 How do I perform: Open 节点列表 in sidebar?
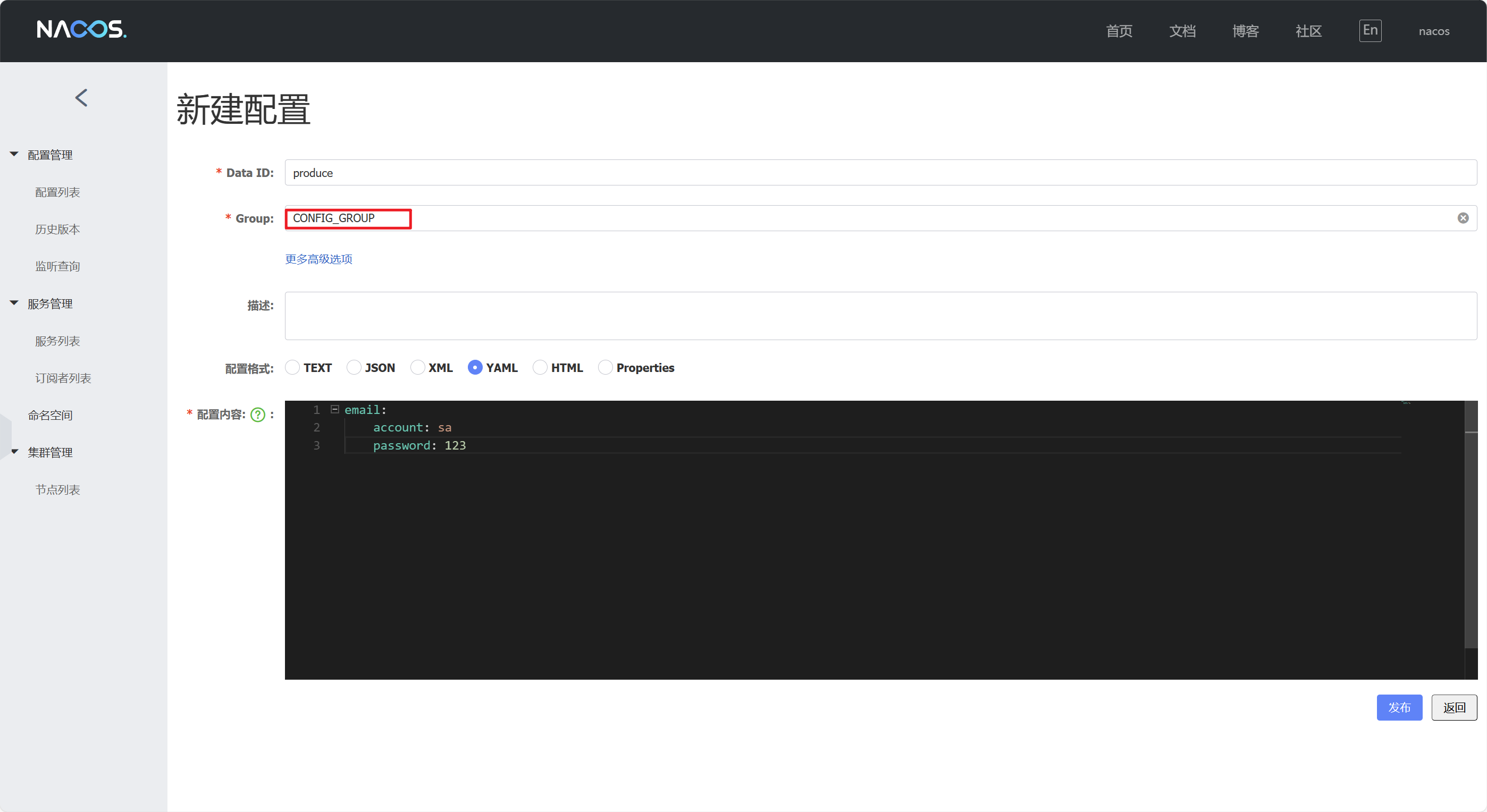(x=58, y=490)
